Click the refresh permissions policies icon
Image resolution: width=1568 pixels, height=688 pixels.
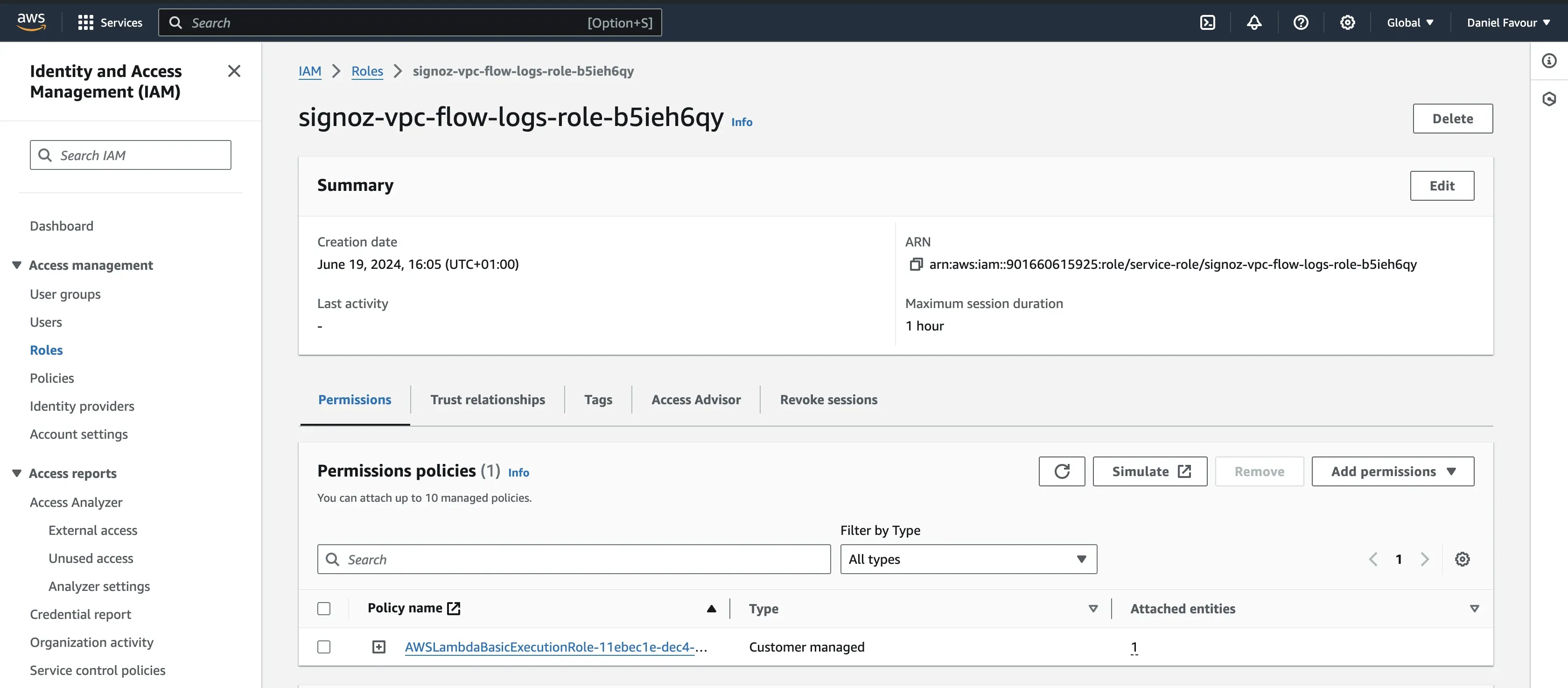(x=1062, y=471)
